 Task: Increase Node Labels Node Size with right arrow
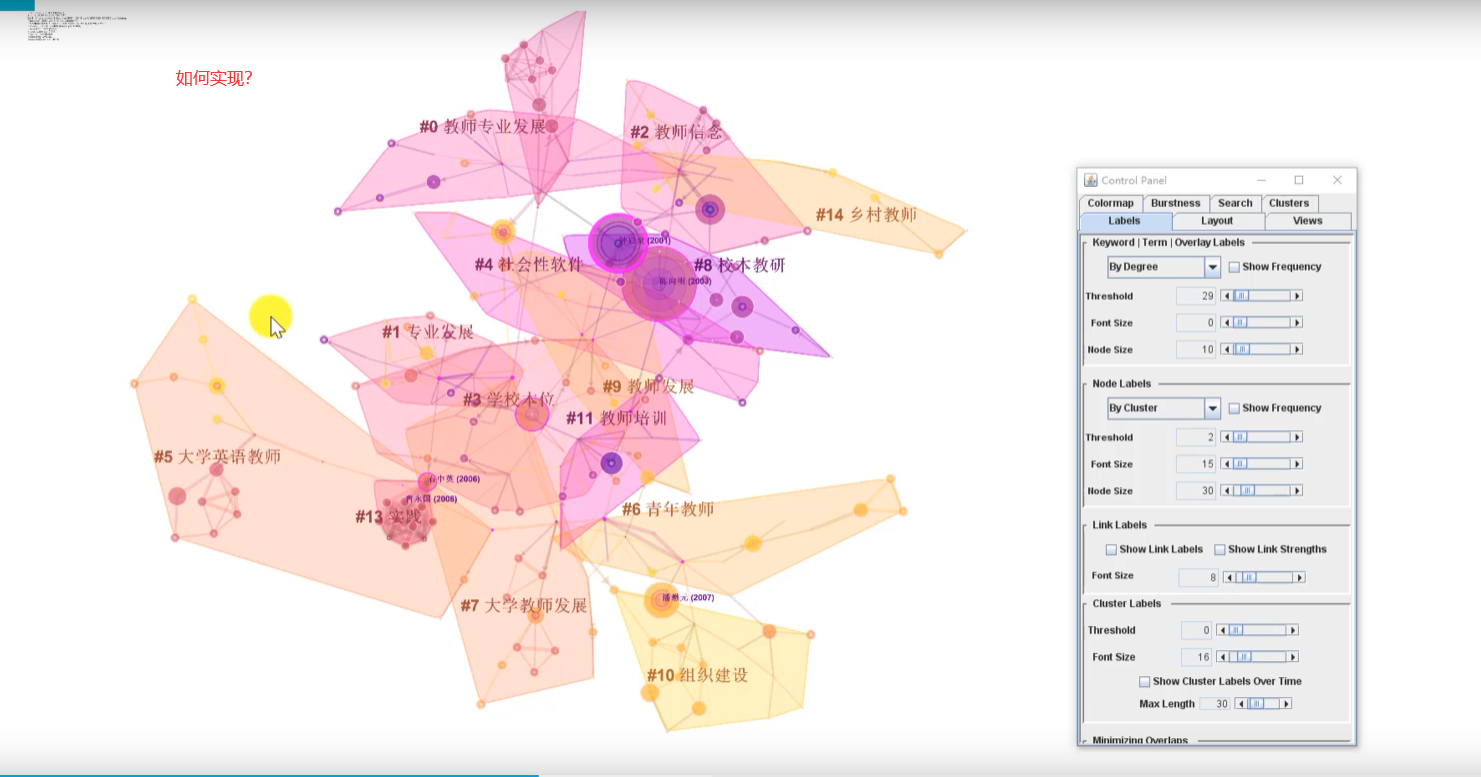point(1297,491)
